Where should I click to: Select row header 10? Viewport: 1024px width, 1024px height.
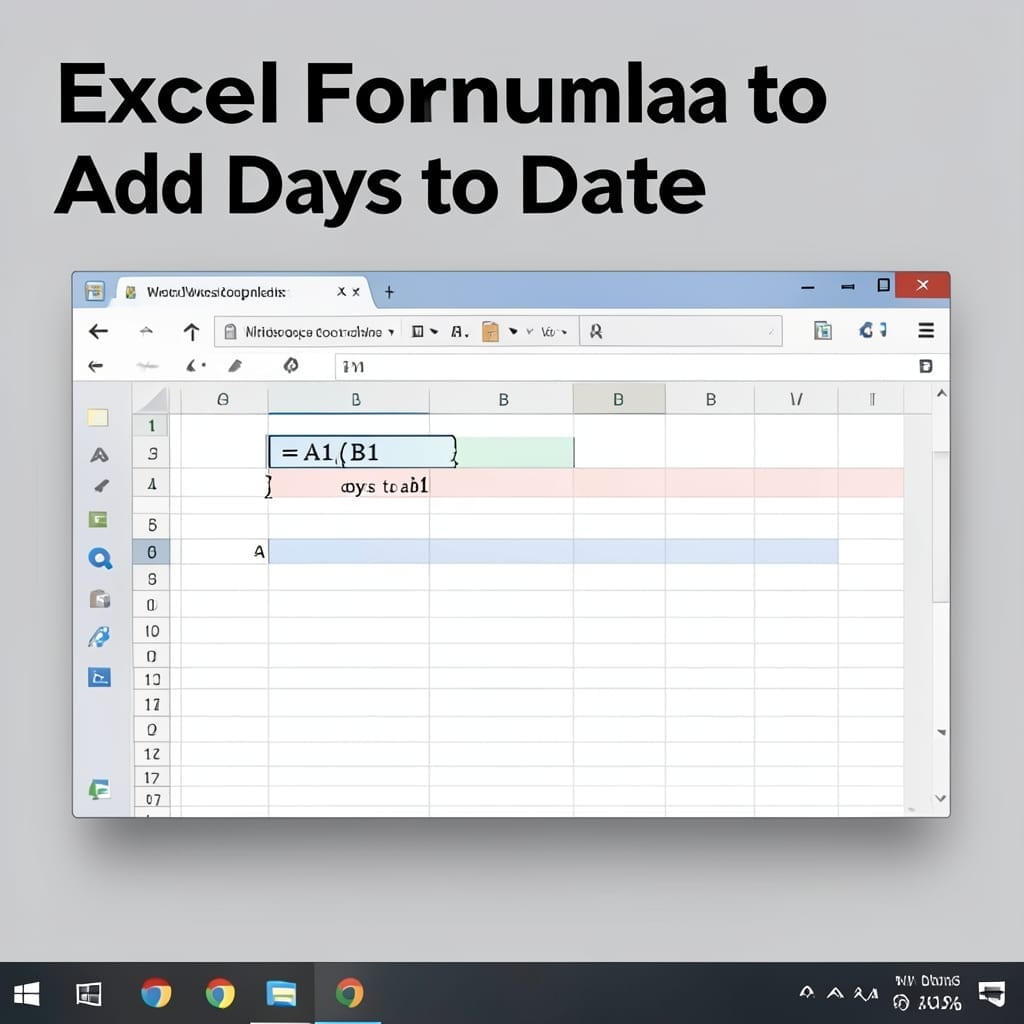click(x=152, y=631)
